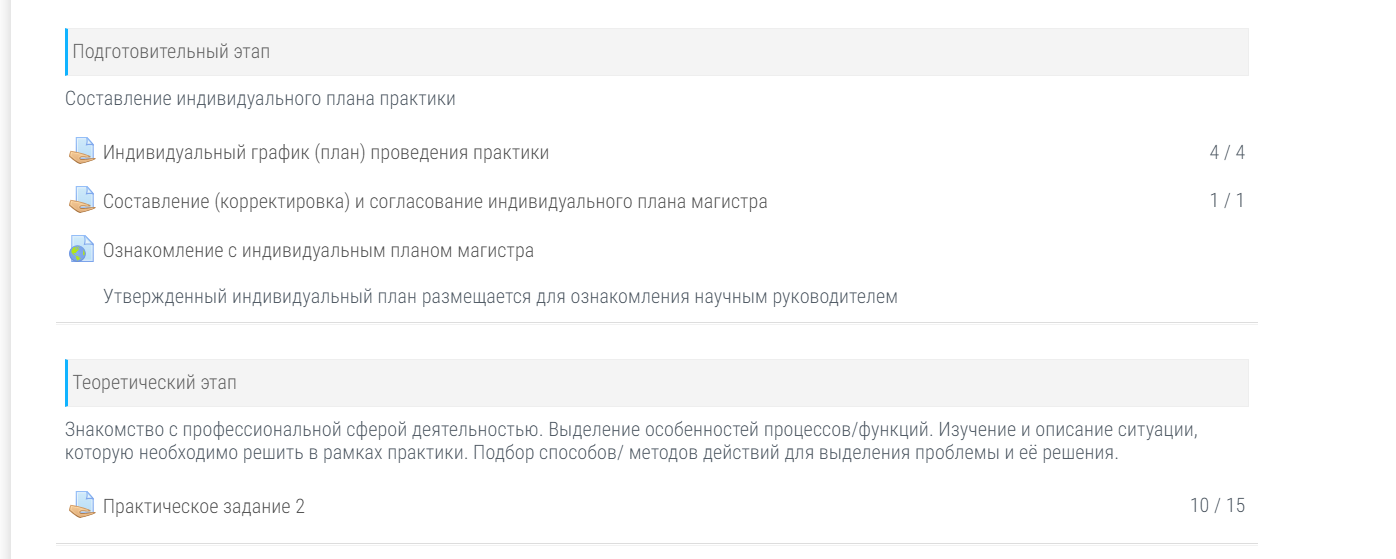Open the Практическое задание 2 assignment
Viewport: 1396px width, 559px height.
(204, 507)
